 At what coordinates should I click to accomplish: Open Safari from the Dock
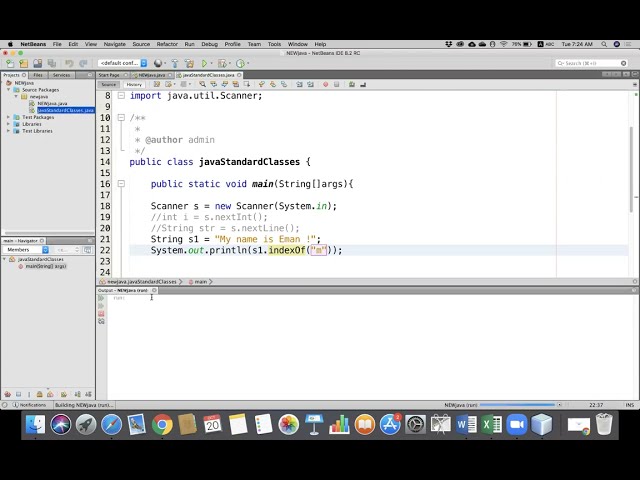pyautogui.click(x=111, y=424)
